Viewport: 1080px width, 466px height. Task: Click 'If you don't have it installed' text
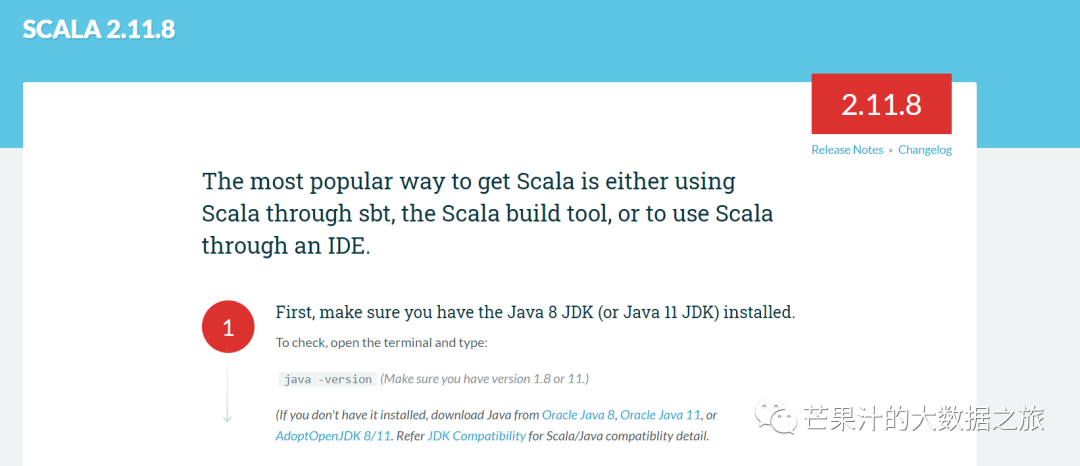(407, 415)
